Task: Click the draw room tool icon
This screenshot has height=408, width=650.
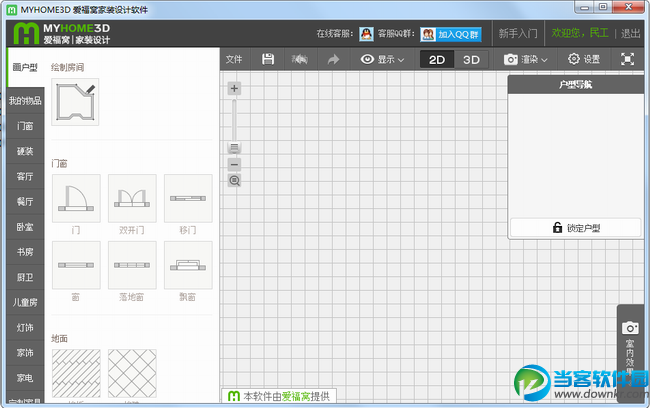Action: [75, 102]
